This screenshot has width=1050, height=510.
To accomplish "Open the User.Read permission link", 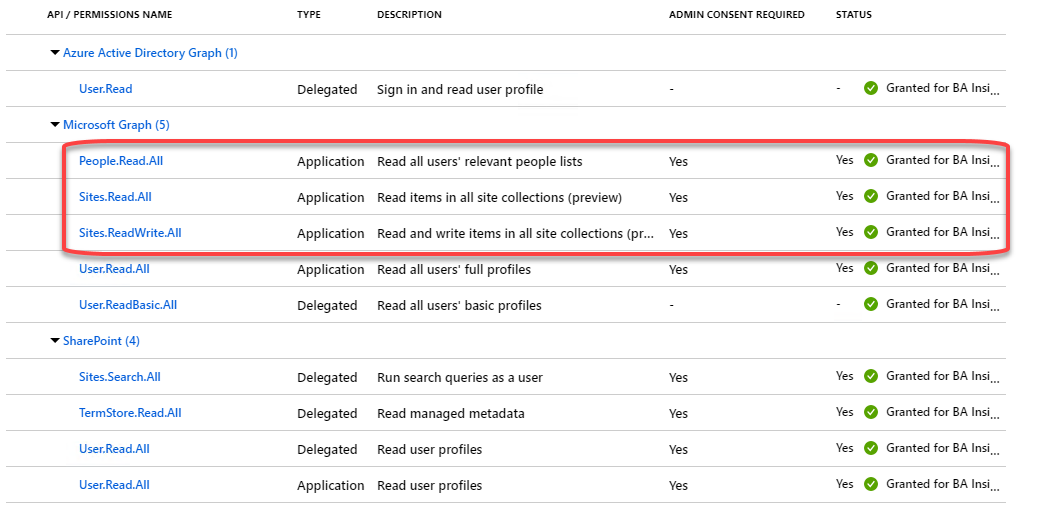I will coord(105,89).
